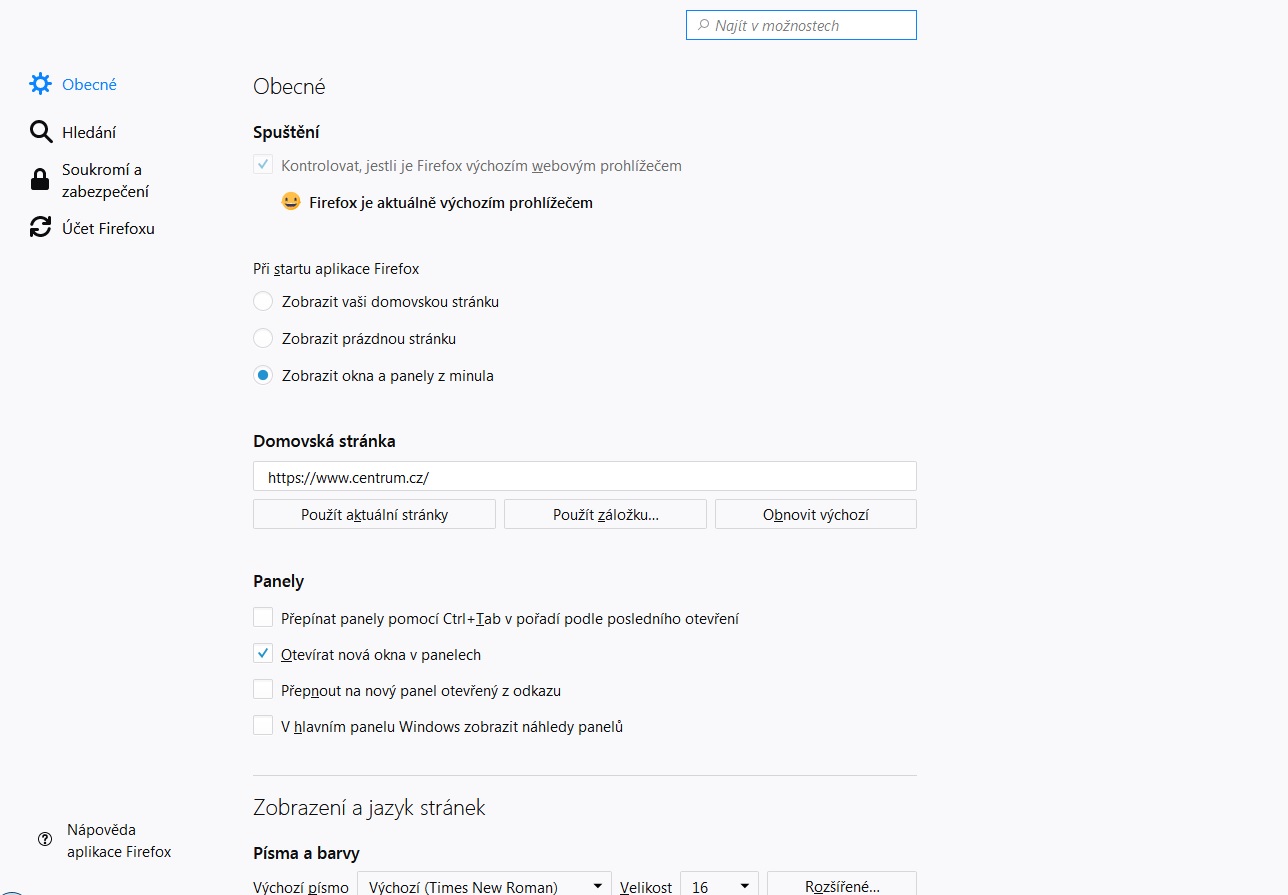
Task: Select Zobrazit vaši domovskou stránku option
Action: pyautogui.click(x=263, y=301)
